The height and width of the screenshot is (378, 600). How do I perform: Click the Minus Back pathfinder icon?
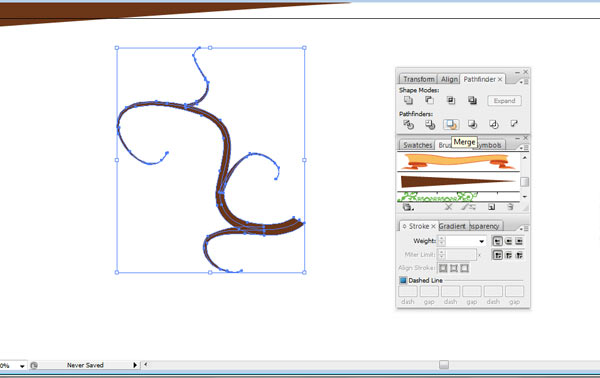pyautogui.click(x=514, y=124)
